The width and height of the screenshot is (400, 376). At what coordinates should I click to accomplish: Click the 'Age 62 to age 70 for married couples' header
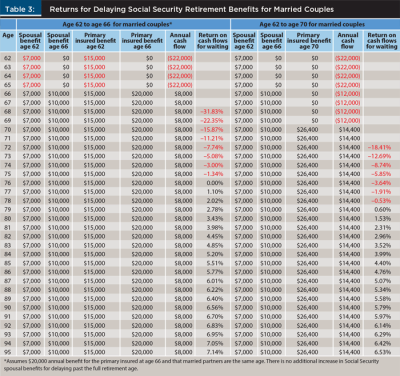tap(312, 24)
